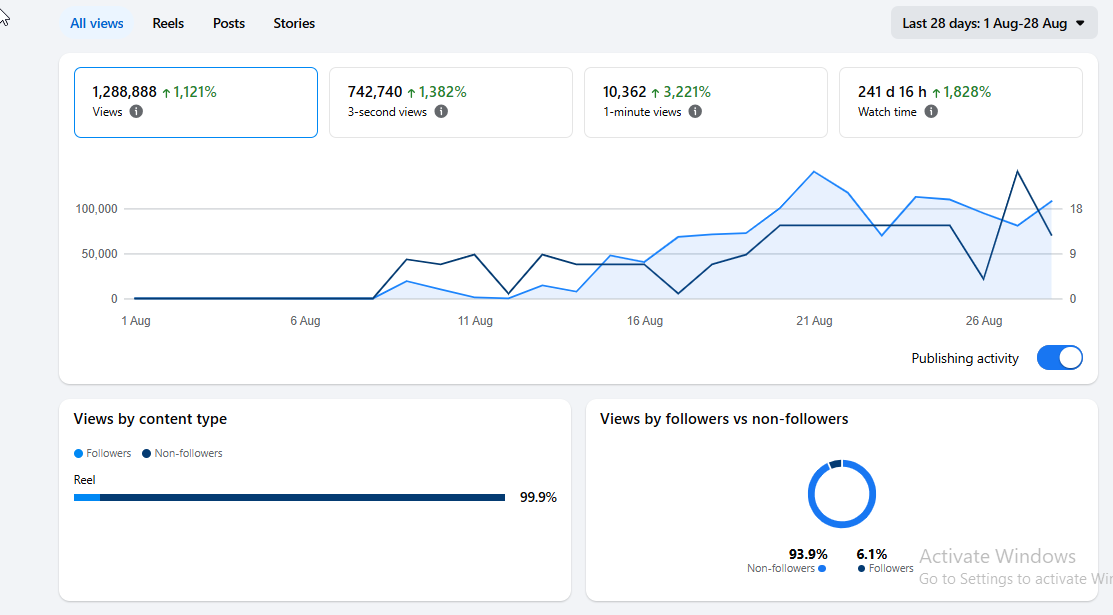This screenshot has height=615, width=1113.
Task: Open the Last 28 days date range dropdown
Action: point(994,23)
